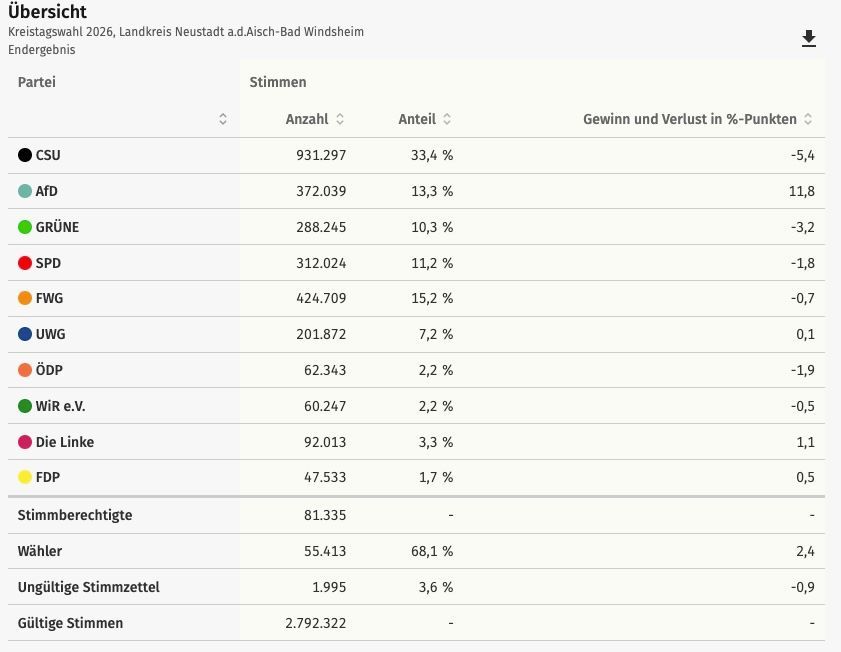Sort by Gewinn und Verlust arrows

[x=808, y=119]
